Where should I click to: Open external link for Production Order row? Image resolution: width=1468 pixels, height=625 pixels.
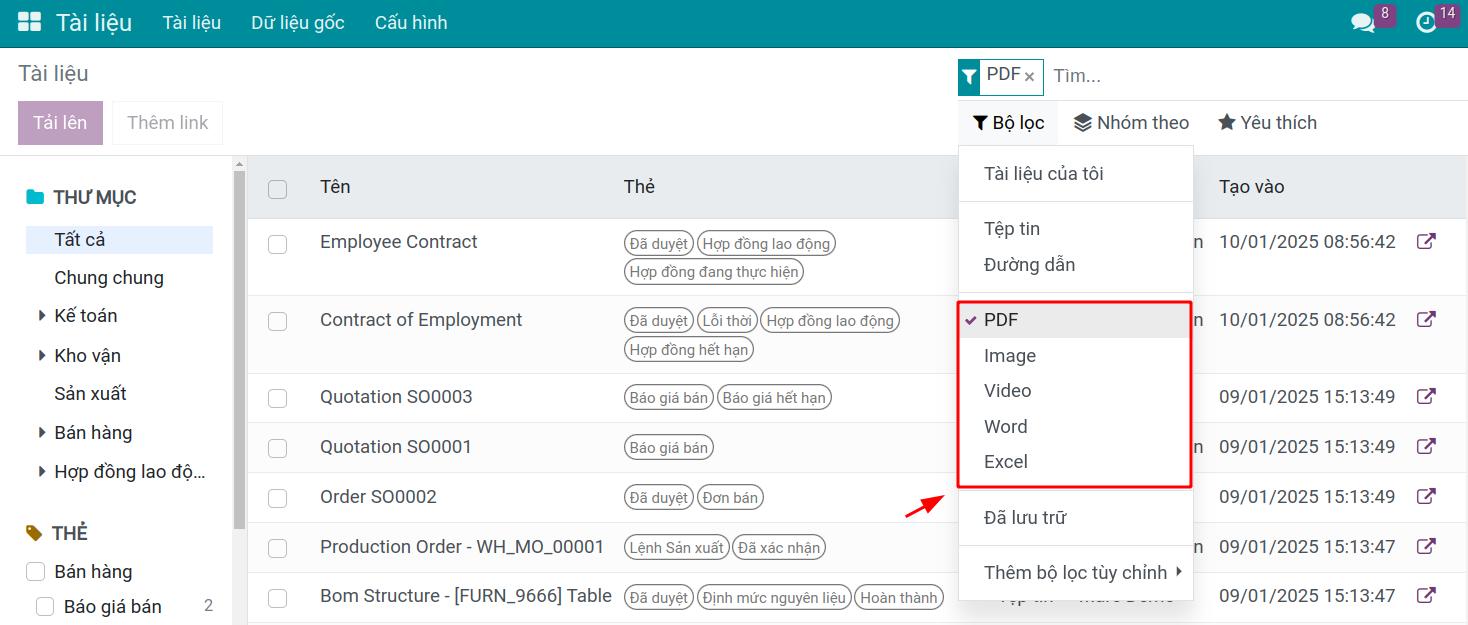(x=1426, y=547)
